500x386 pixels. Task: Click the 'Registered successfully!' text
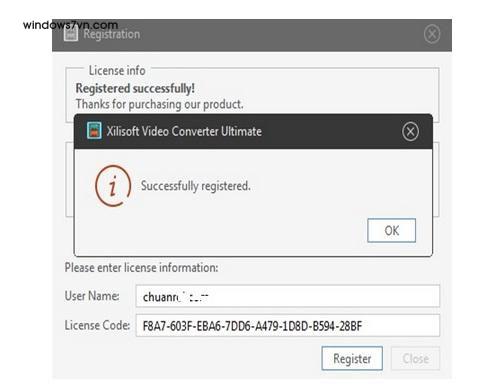coord(135,88)
